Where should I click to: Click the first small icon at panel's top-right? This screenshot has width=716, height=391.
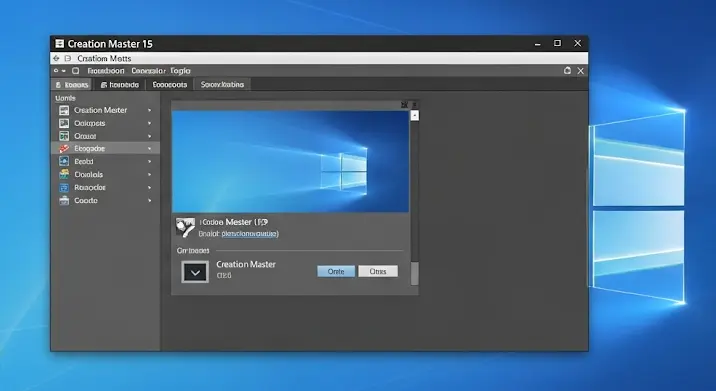pyautogui.click(x=404, y=105)
